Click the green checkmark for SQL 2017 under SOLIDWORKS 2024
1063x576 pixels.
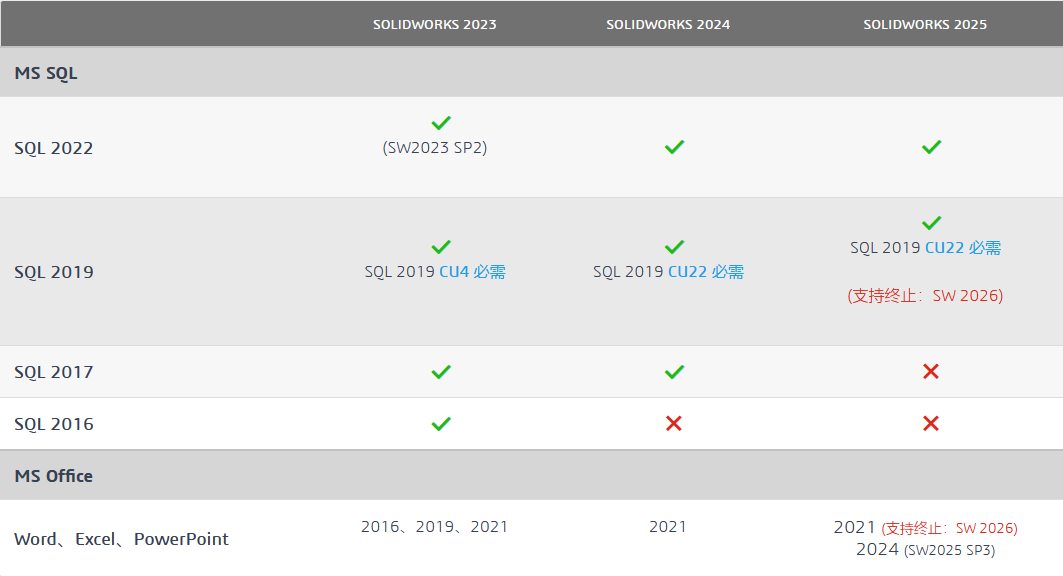click(x=674, y=372)
